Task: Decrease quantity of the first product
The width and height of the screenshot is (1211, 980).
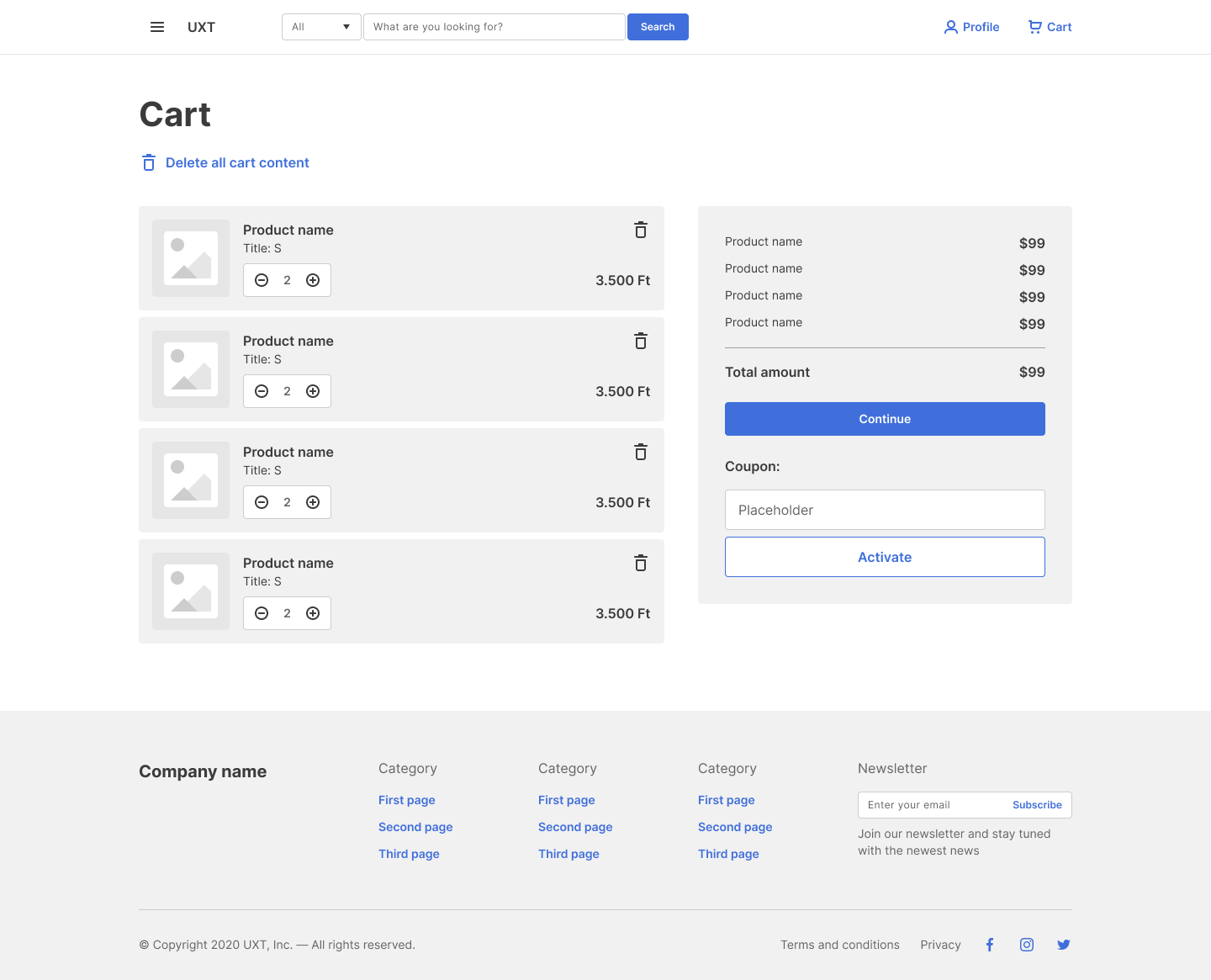Action: tap(262, 280)
